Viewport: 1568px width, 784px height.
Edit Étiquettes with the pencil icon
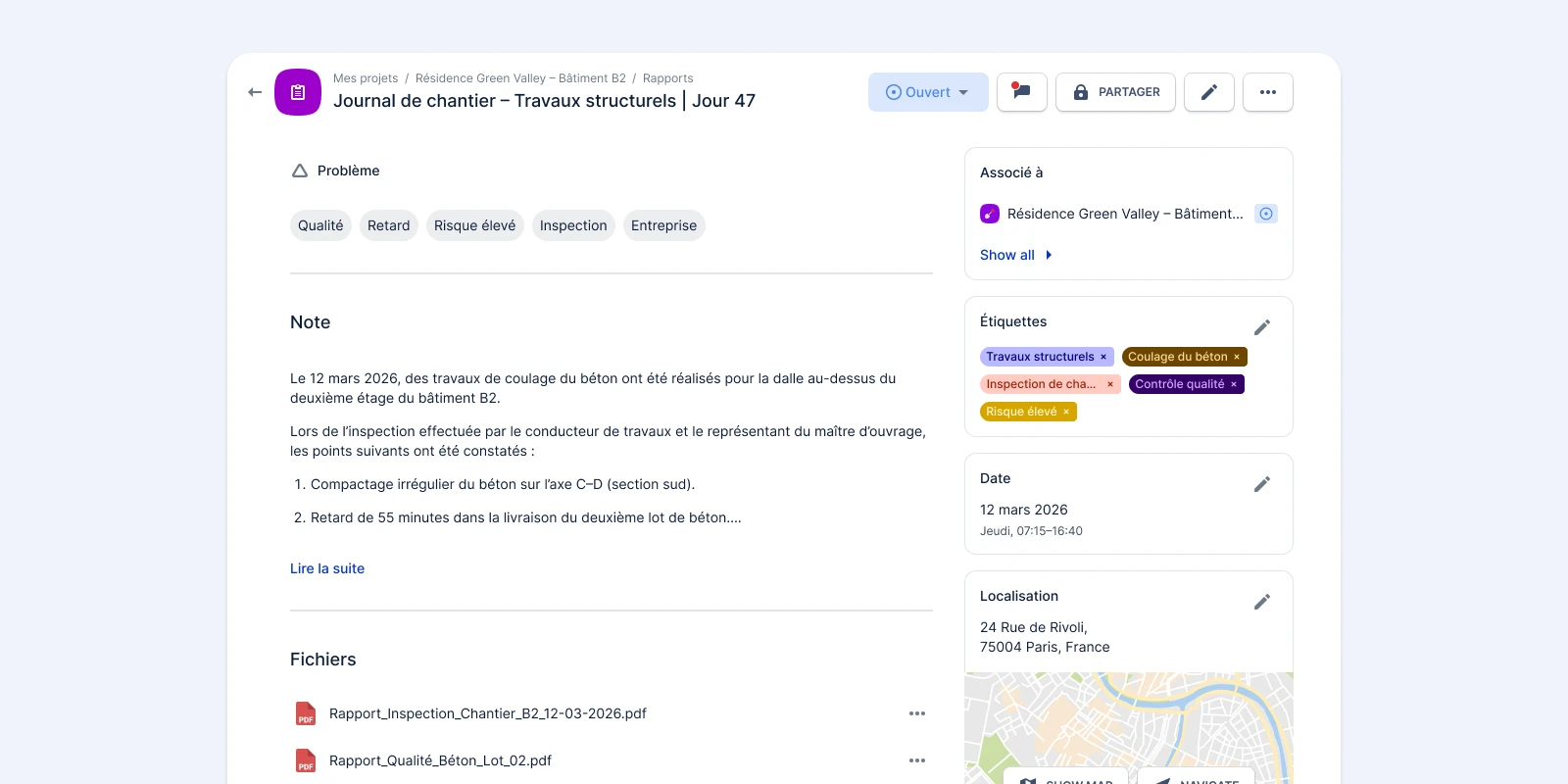click(1262, 327)
